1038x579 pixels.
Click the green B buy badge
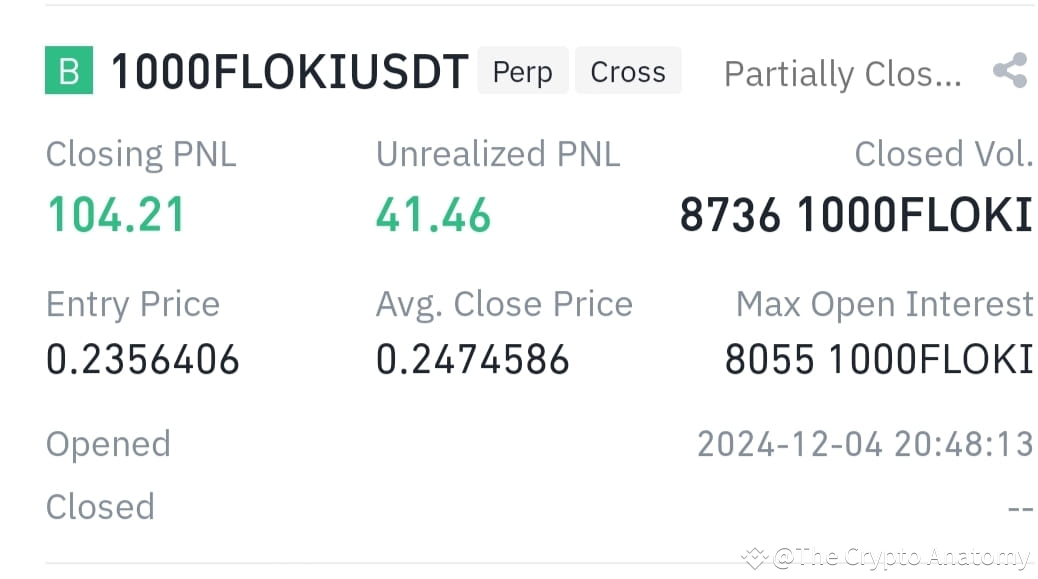coord(69,70)
